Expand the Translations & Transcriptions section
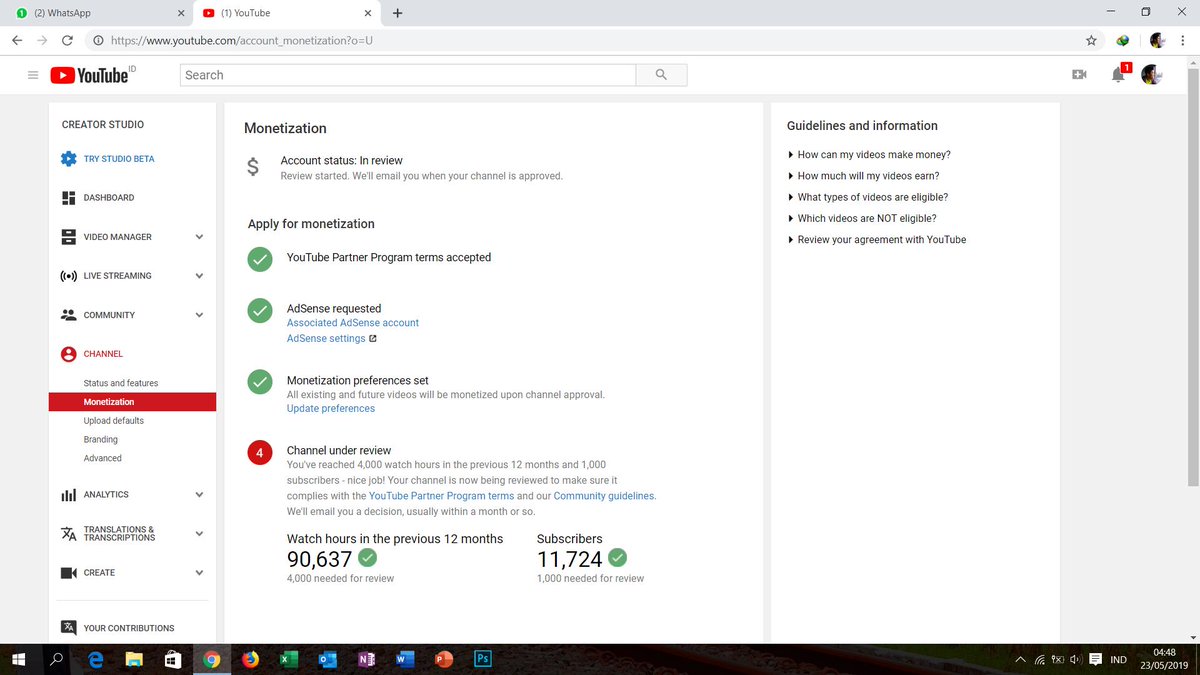The image size is (1200, 675). tap(199, 534)
